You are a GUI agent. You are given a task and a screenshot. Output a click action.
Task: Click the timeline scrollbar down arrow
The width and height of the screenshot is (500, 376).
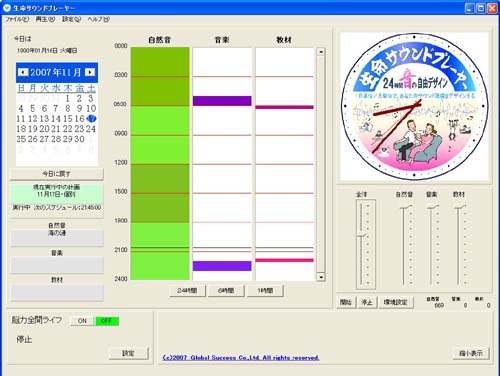coord(321,277)
